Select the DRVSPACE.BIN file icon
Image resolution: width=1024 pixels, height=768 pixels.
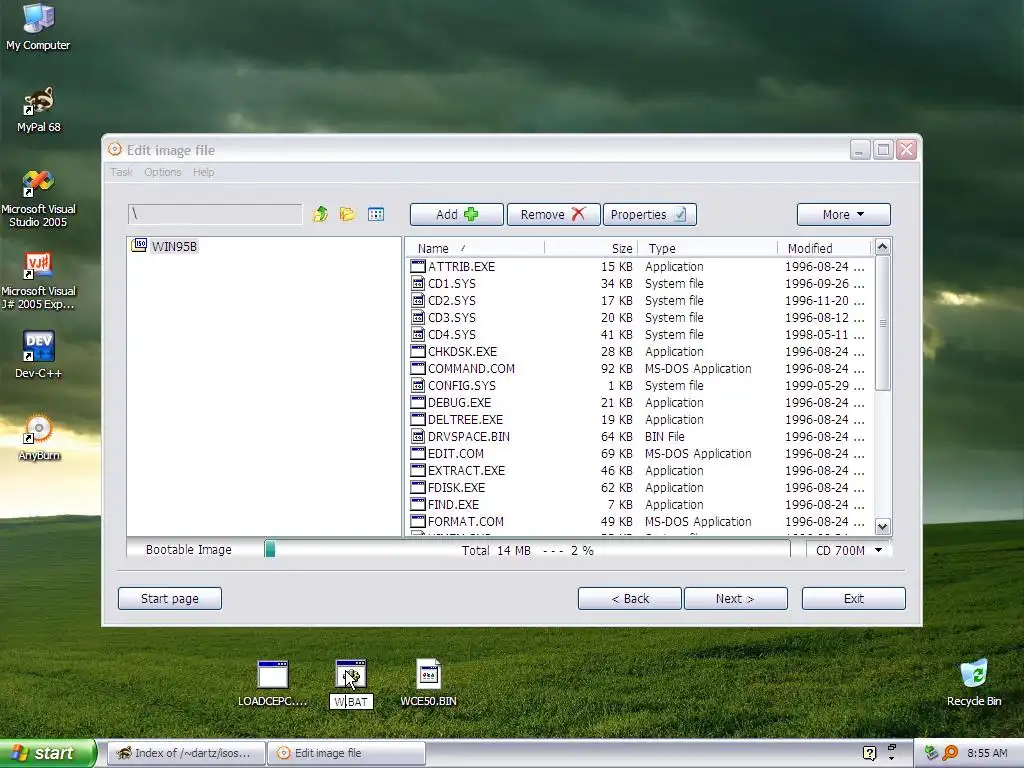pos(418,436)
